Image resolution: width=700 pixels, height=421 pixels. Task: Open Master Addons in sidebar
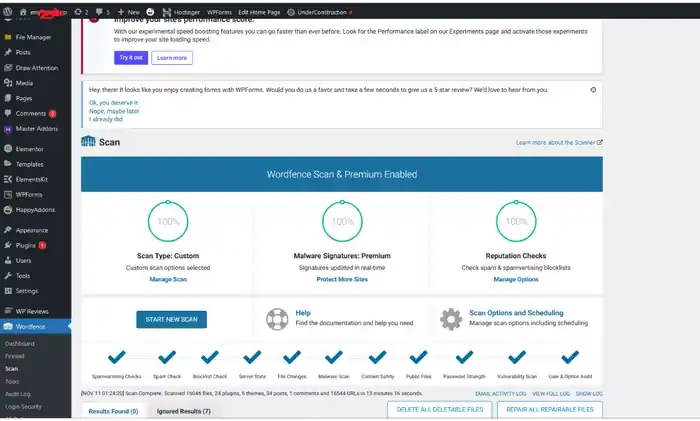37,129
